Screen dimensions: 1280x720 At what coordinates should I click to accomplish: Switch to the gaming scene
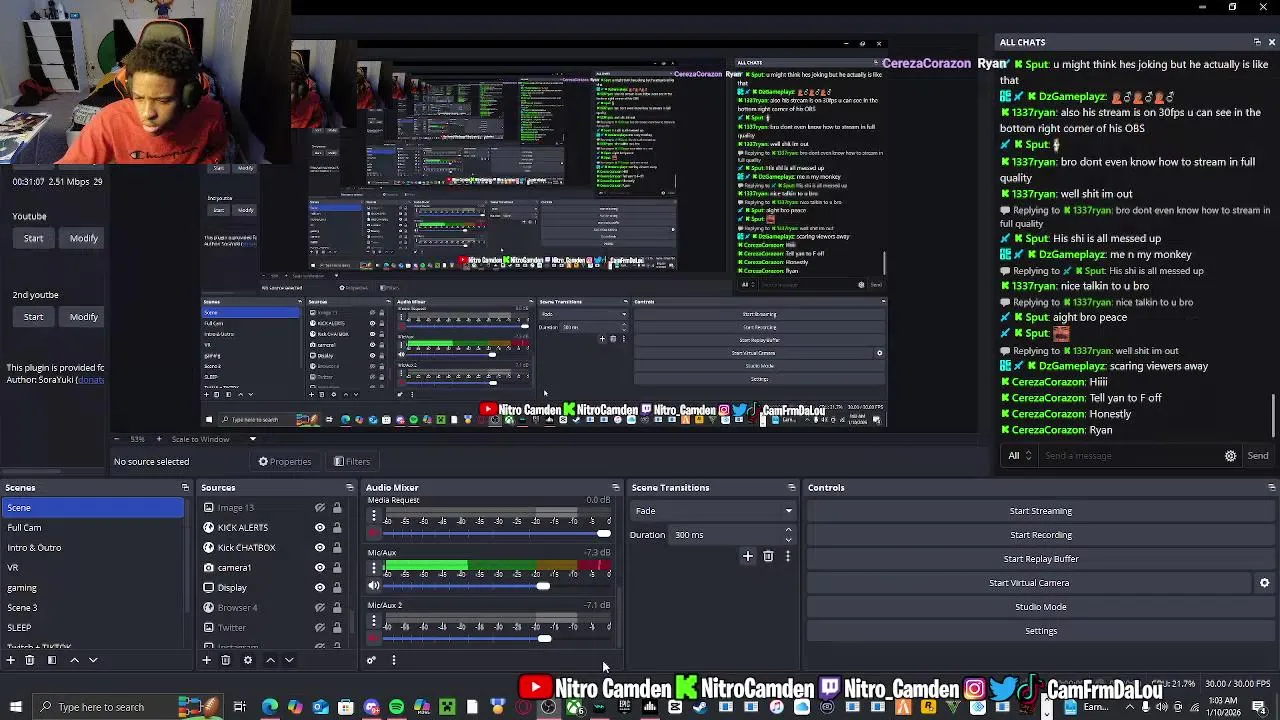[x=93, y=588]
